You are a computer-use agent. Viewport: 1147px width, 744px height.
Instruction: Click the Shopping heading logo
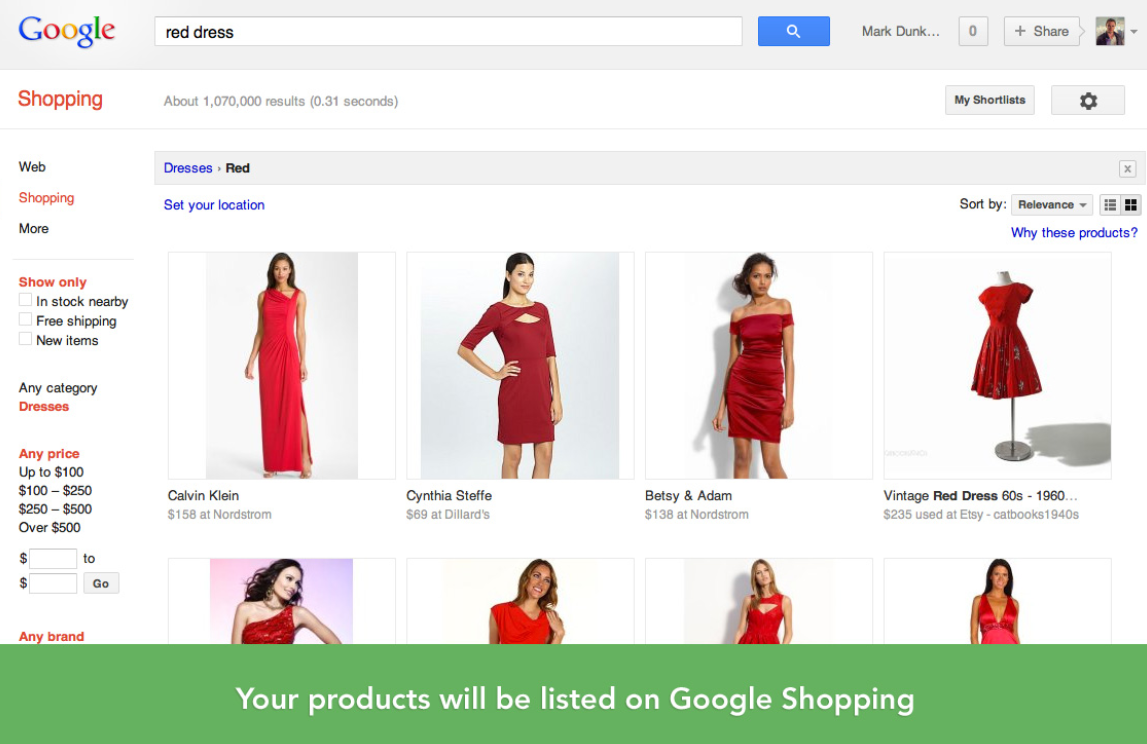59,98
